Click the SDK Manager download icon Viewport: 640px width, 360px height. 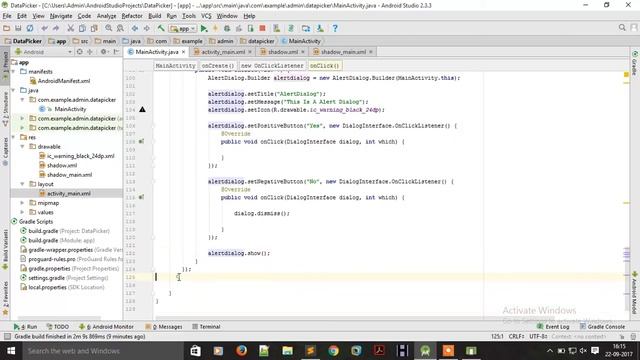point(320,28)
